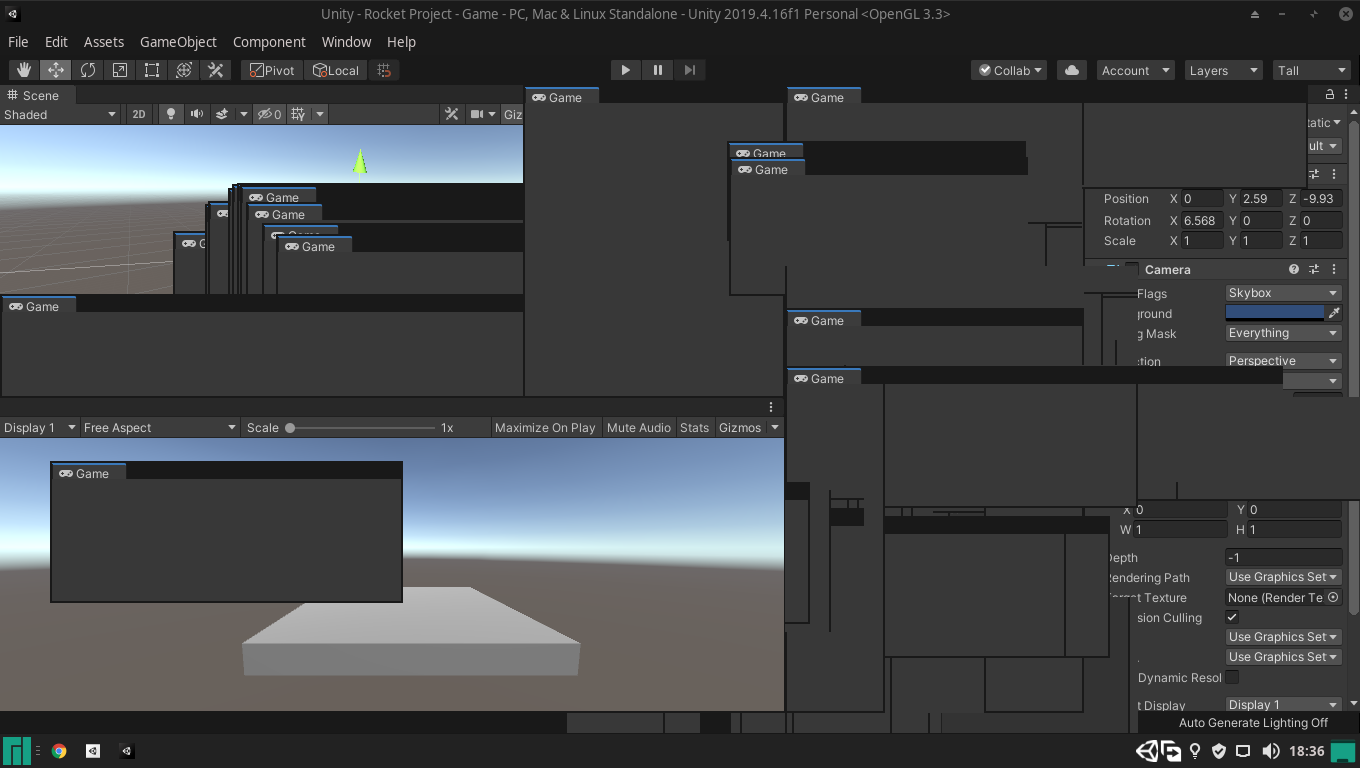Open the Edit menu

tap(56, 42)
